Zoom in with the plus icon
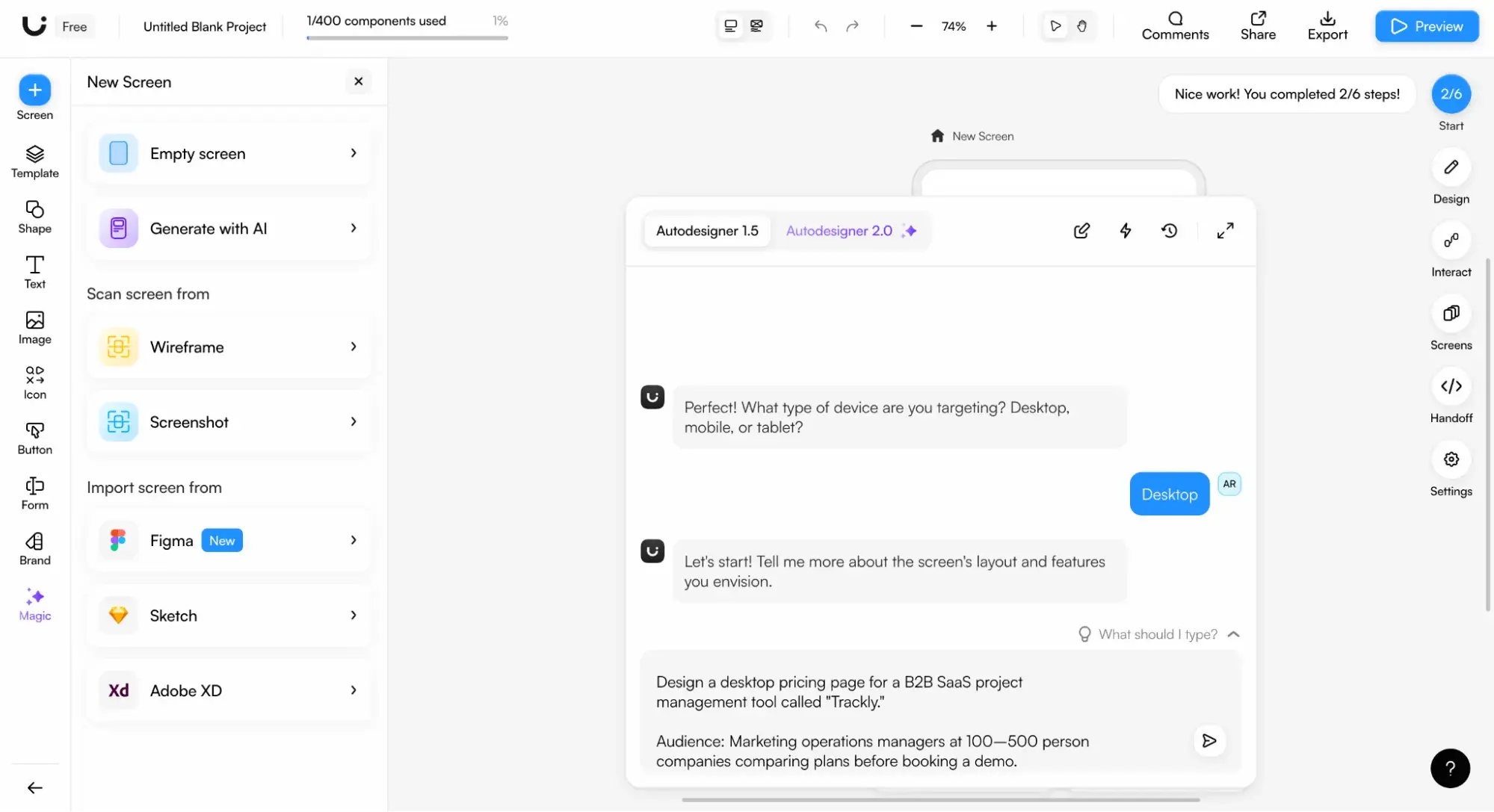Screen dimensions: 1494x812 click(x=992, y=26)
